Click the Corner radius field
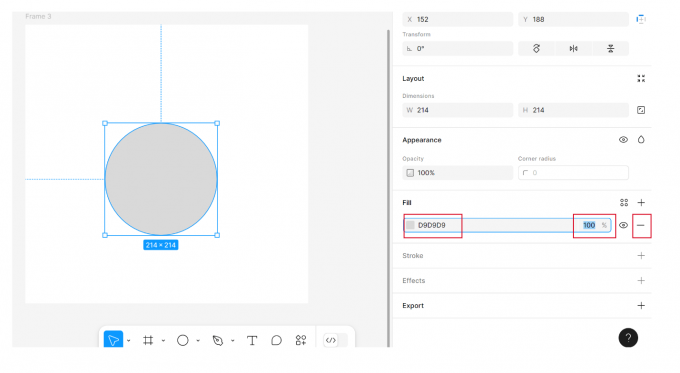Screen dimensions: 680x373 573,173
